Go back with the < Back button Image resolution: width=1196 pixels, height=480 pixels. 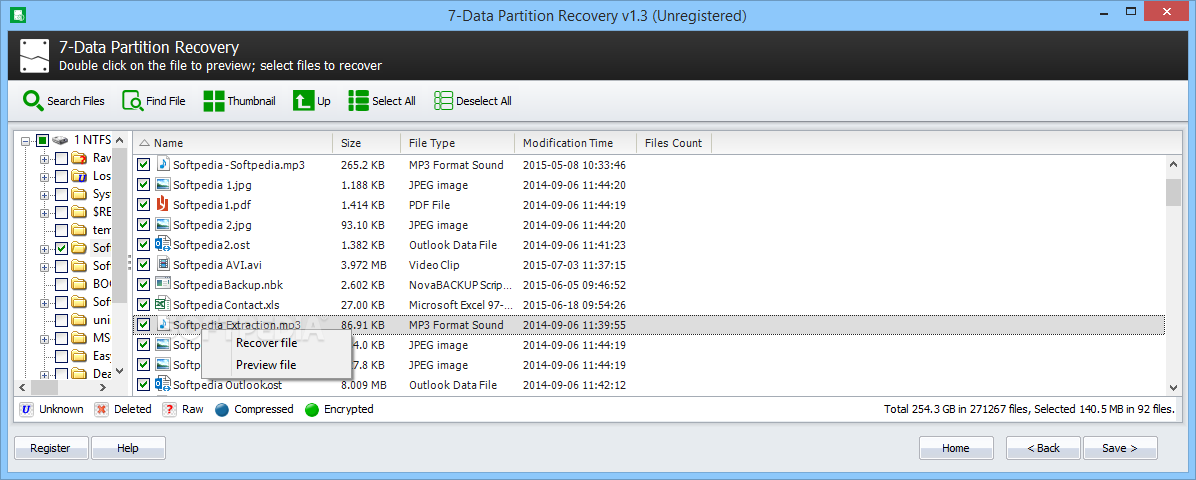(1043, 448)
